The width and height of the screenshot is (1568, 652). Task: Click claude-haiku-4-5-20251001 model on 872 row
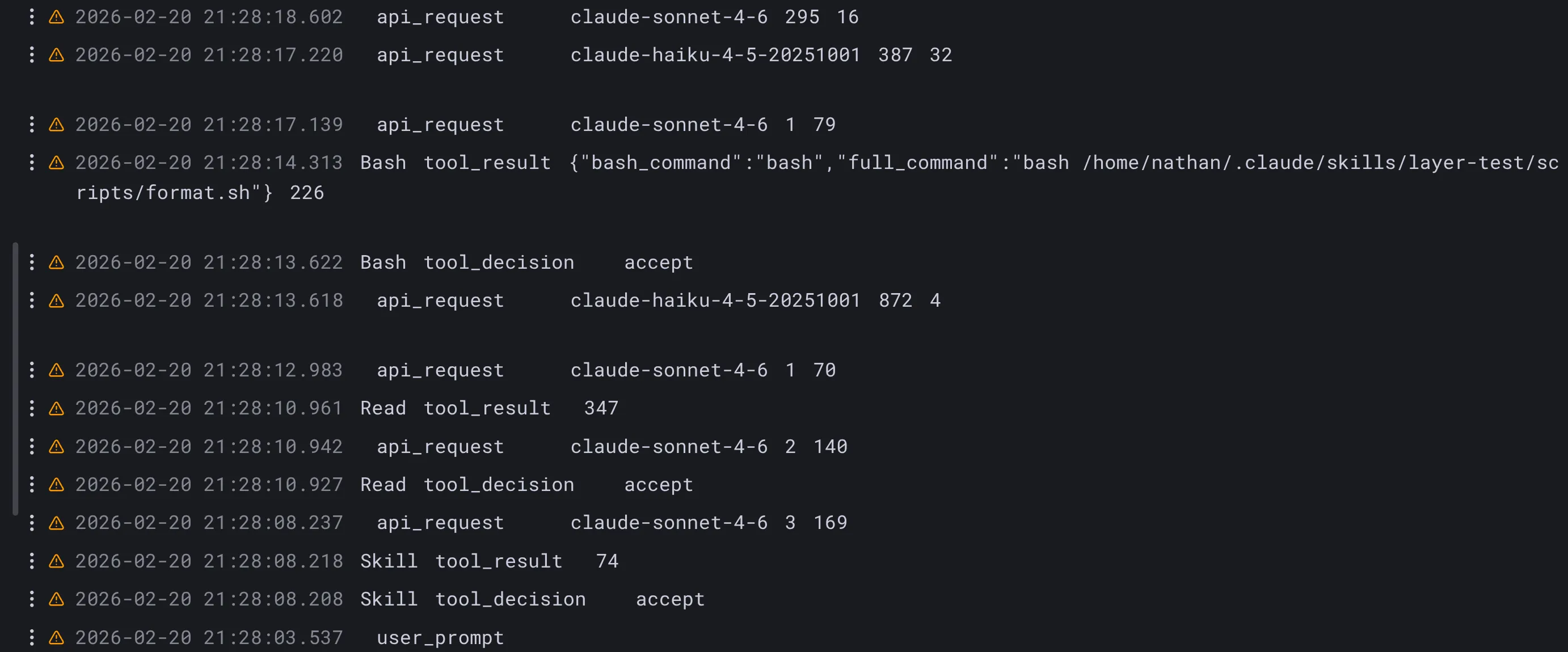click(x=715, y=300)
